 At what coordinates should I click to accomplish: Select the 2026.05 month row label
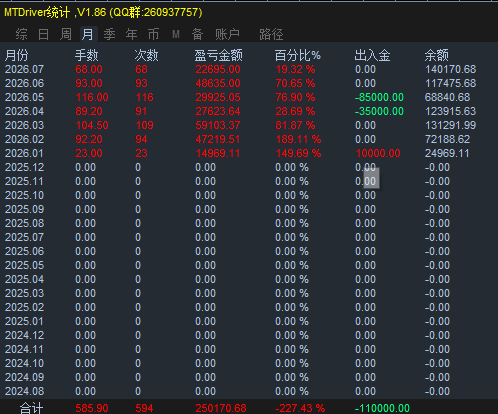point(24,97)
